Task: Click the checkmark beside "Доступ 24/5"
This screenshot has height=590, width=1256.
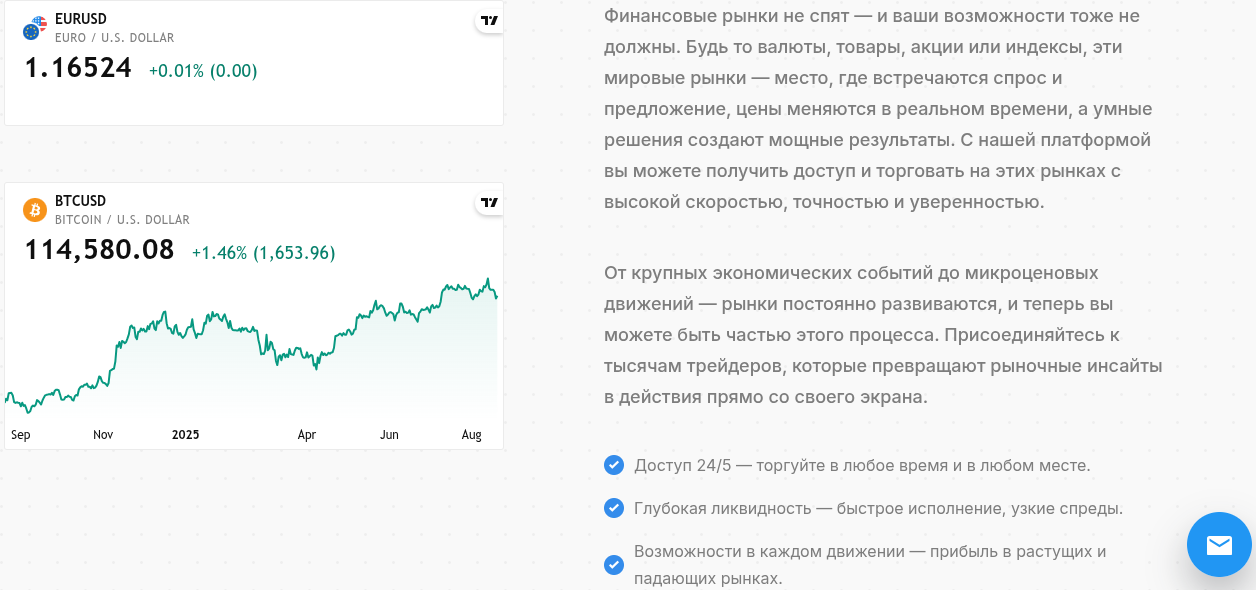Action: [614, 465]
